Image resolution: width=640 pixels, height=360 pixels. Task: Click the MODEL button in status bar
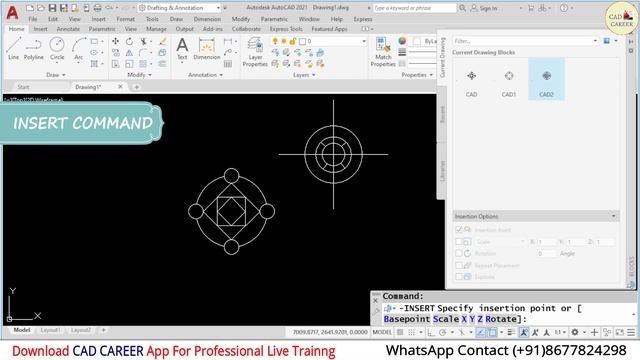[x=382, y=332]
